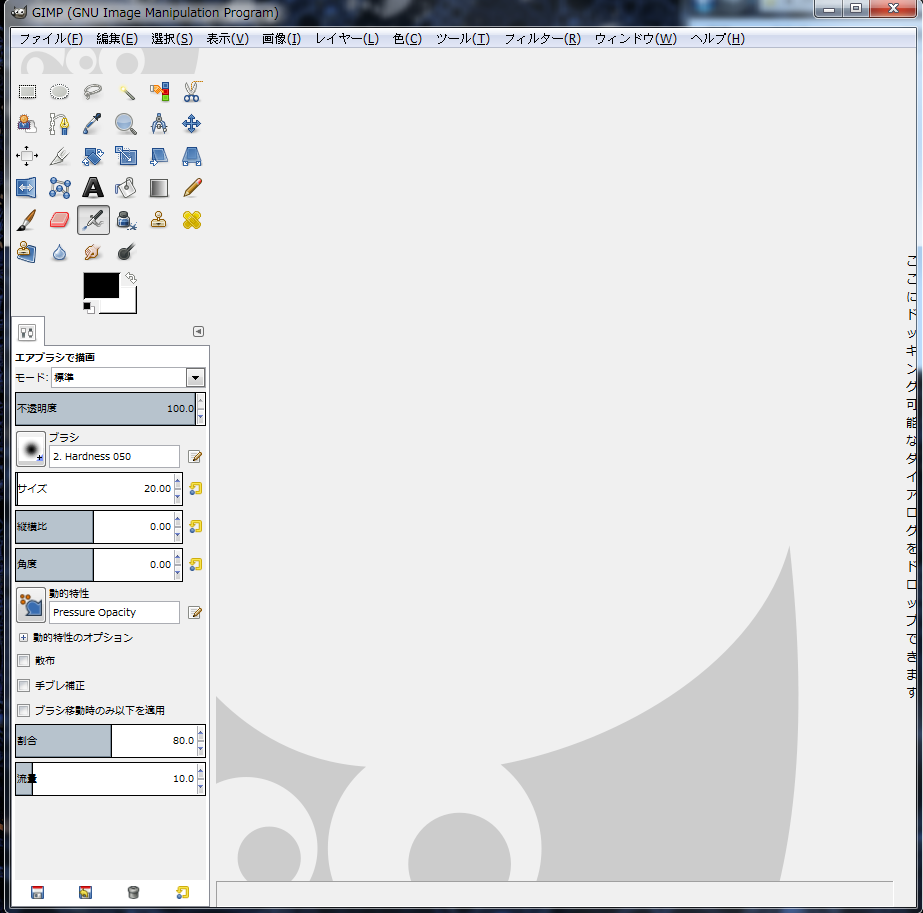Select the Ellipse Select tool
Image resolution: width=923 pixels, height=913 pixels.
coord(59,92)
